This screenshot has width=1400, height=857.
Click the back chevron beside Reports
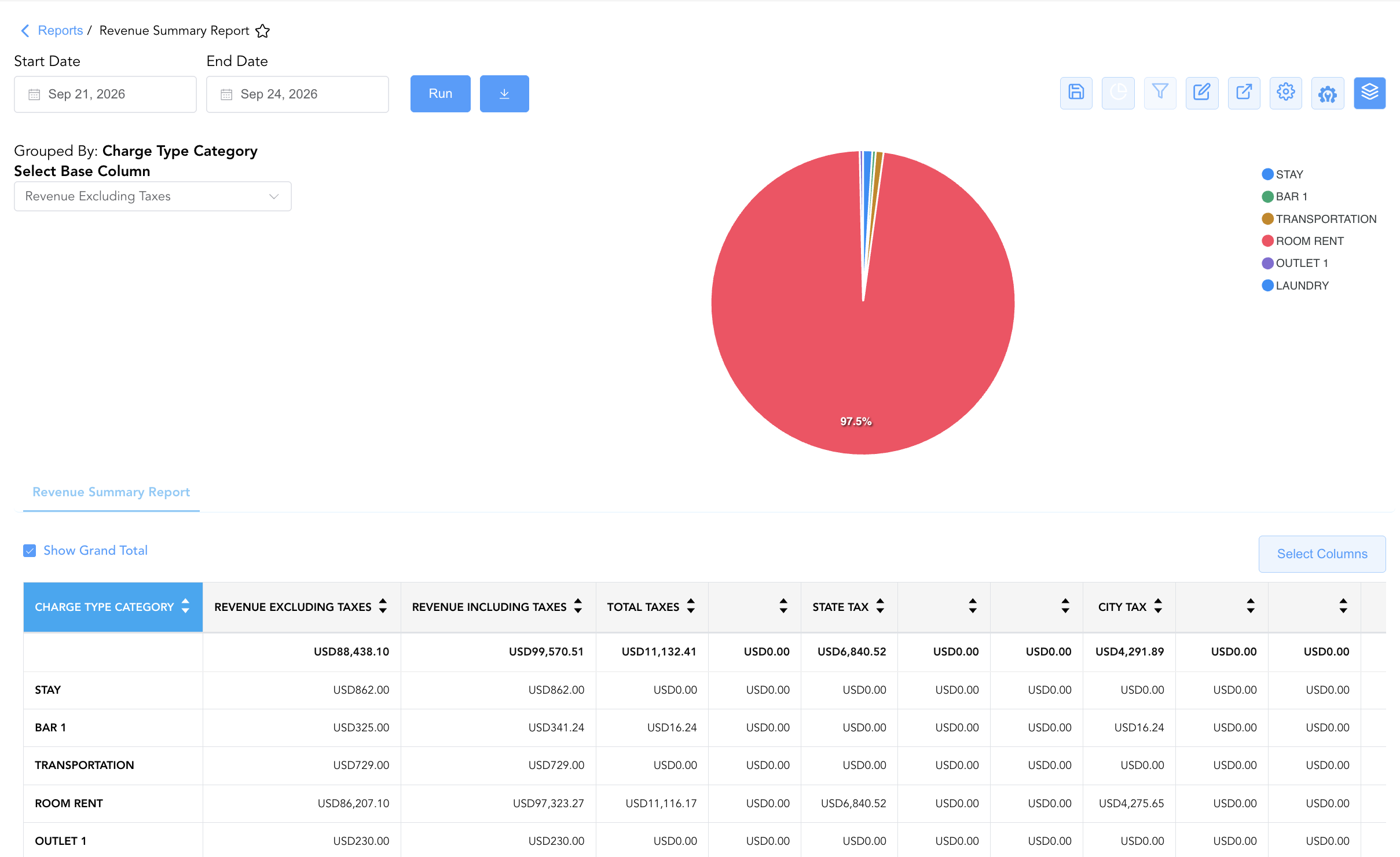[25, 31]
